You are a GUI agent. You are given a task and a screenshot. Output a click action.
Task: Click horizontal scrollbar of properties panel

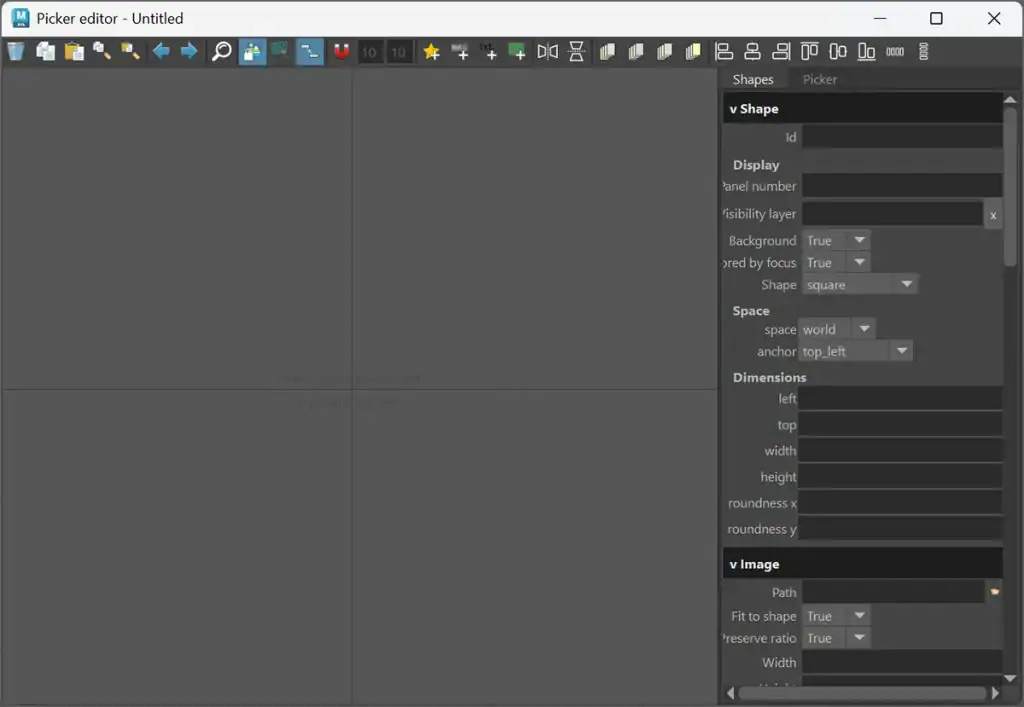862,693
